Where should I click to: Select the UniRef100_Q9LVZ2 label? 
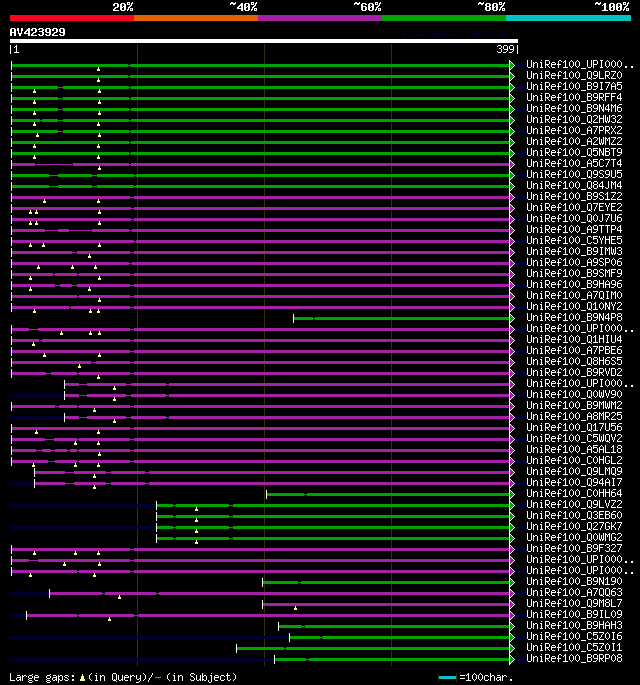pos(574,504)
